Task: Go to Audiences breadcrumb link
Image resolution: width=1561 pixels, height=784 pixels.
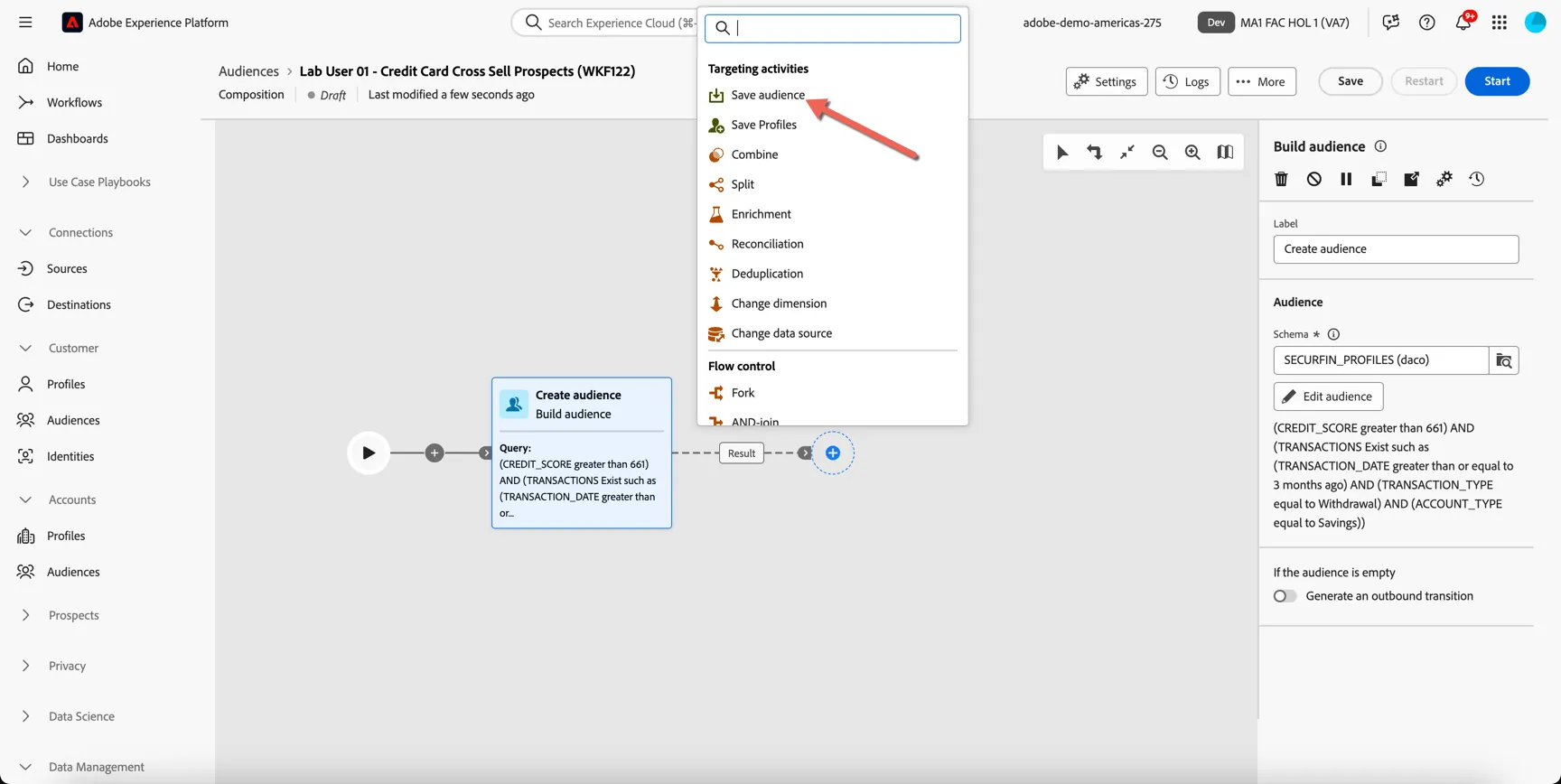Action: [x=248, y=71]
